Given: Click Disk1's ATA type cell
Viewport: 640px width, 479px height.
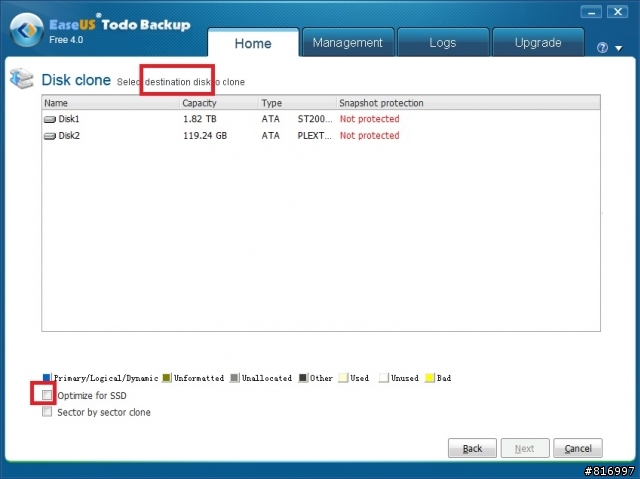Looking at the screenshot, I should pos(271,119).
